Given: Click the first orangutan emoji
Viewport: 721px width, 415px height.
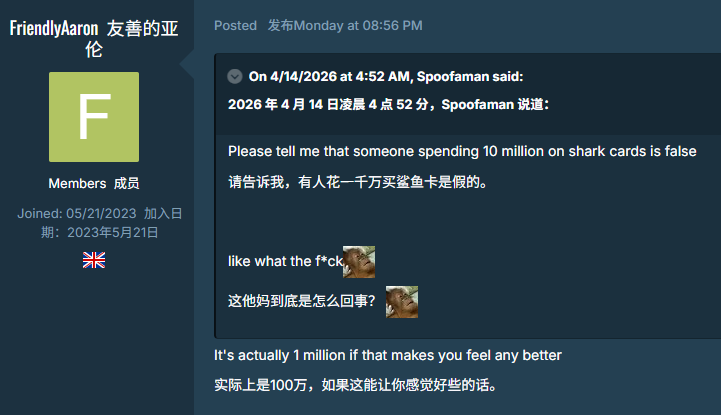Looking at the screenshot, I should click(359, 262).
